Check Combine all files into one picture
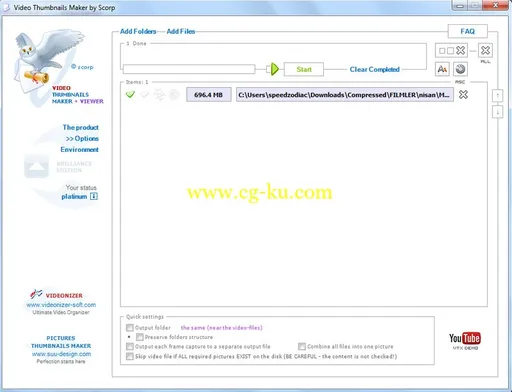 [x=302, y=347]
